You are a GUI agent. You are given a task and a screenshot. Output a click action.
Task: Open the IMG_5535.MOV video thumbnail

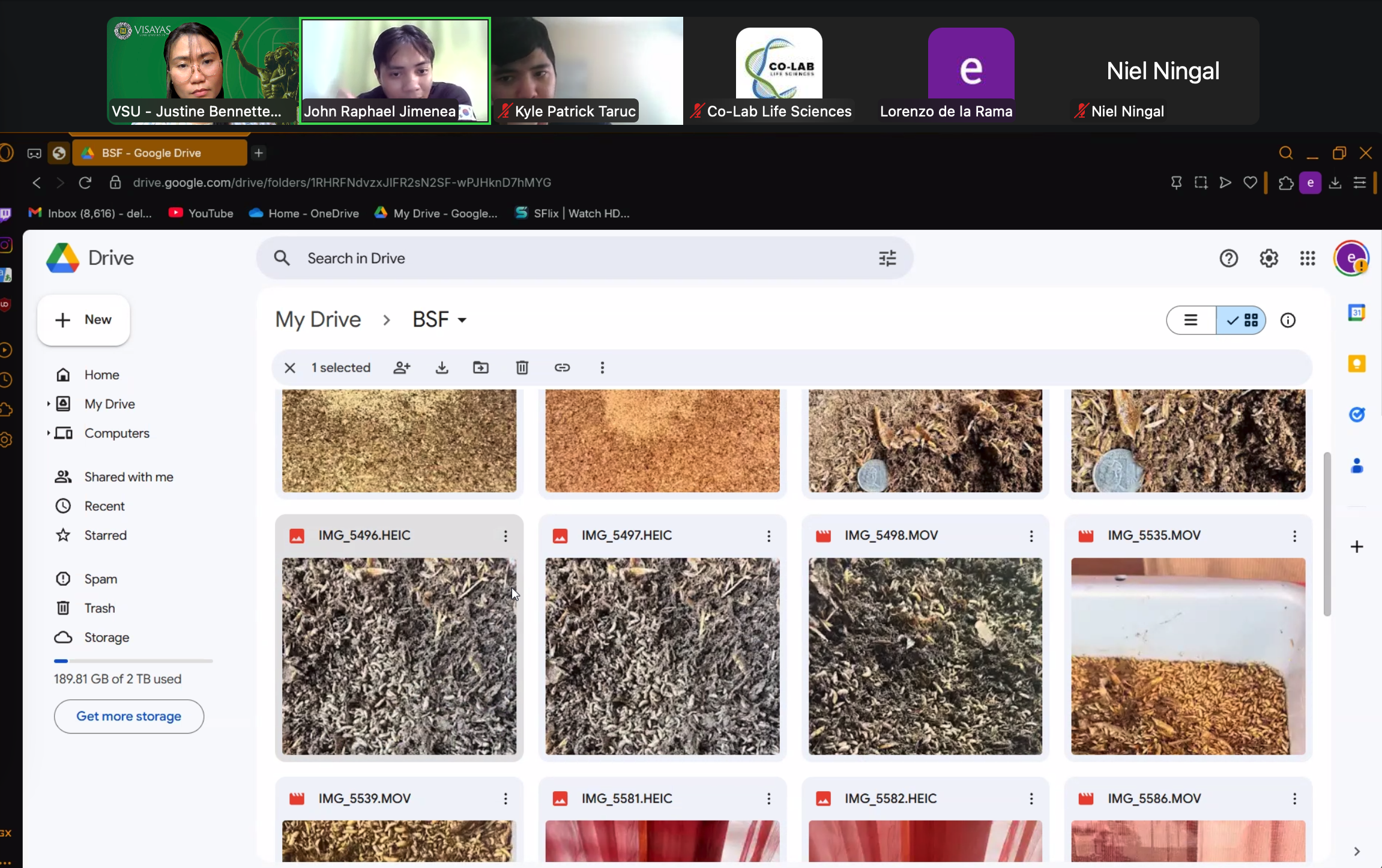coord(1187,656)
